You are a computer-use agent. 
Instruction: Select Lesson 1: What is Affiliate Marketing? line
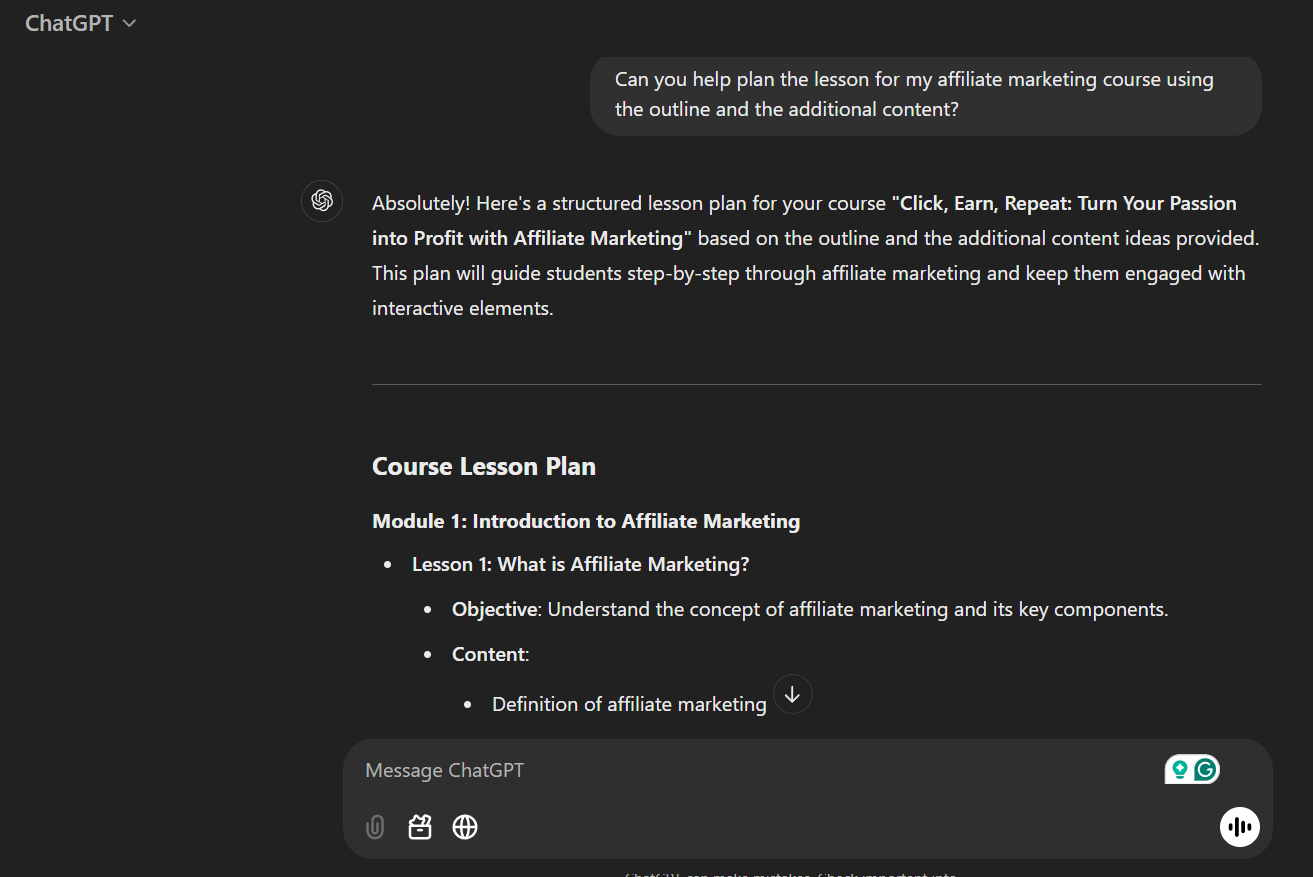[x=581, y=564]
